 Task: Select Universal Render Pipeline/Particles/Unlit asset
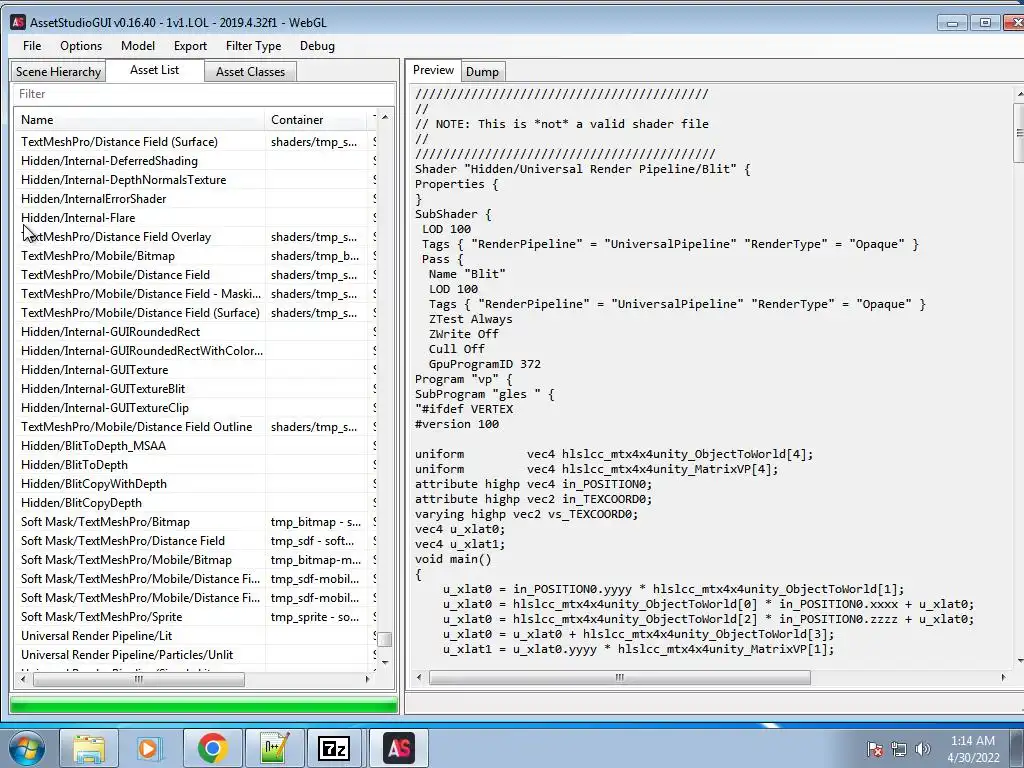point(195,654)
